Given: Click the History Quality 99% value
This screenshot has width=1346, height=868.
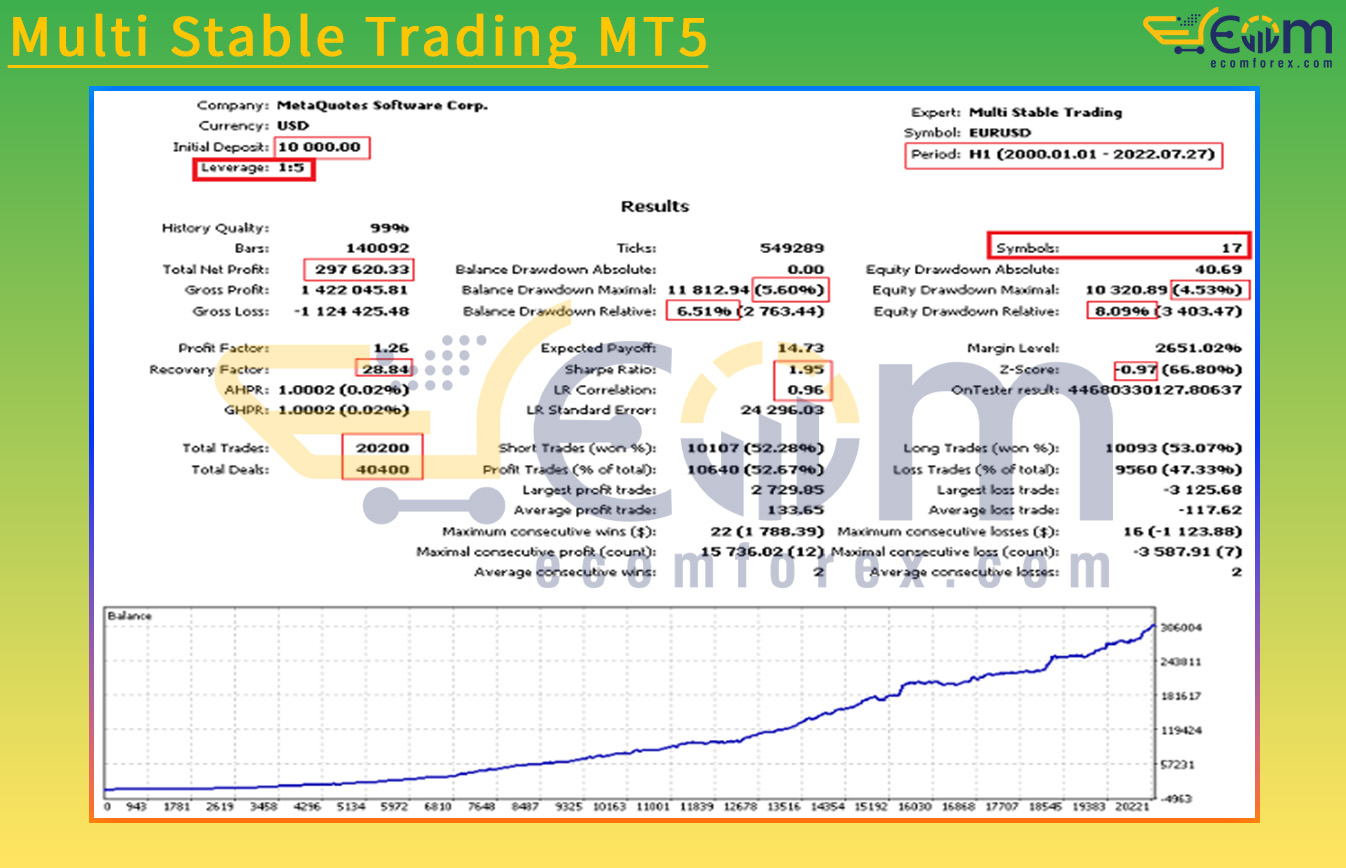Looking at the screenshot, I should (x=389, y=228).
